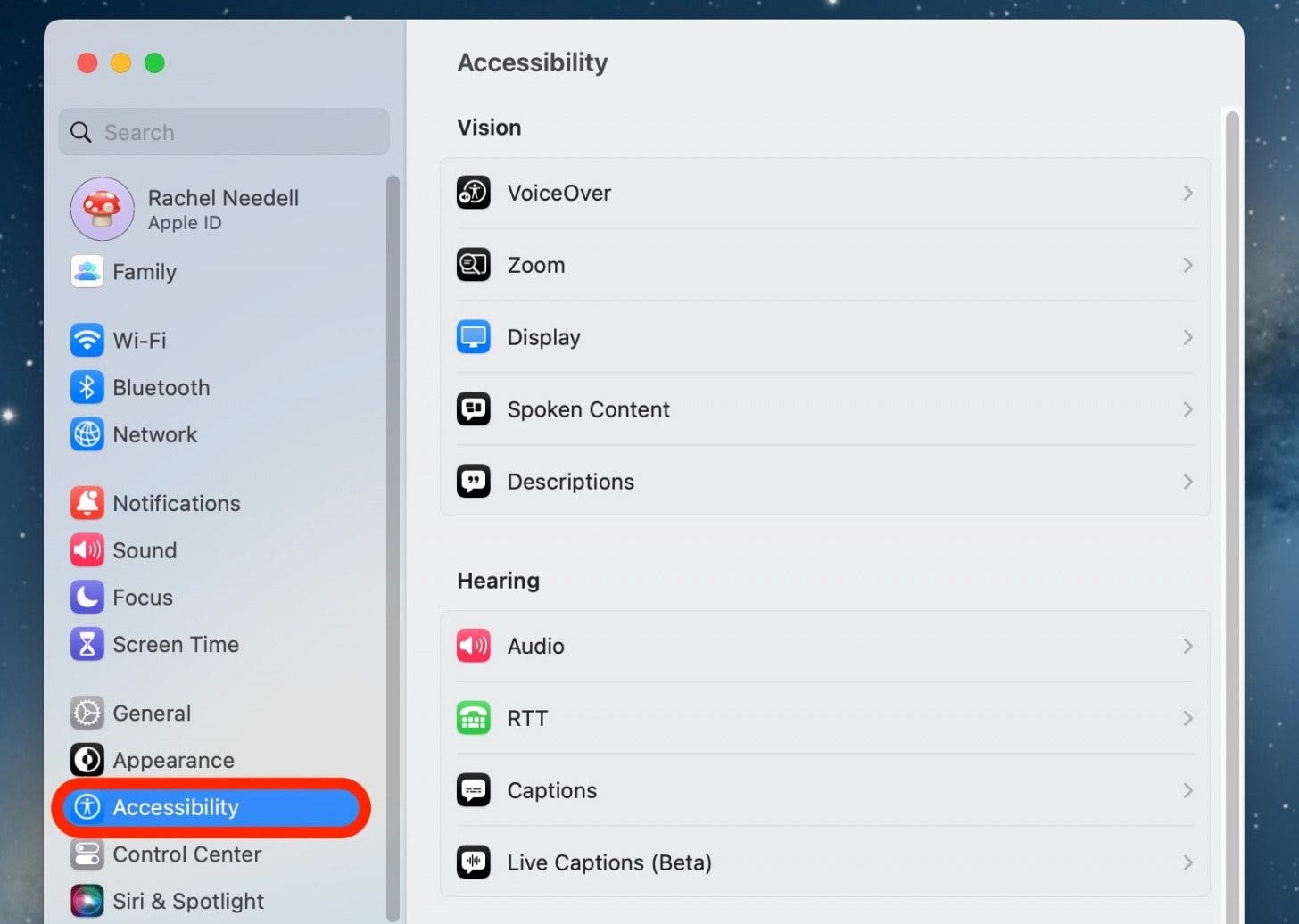Expand the Display row chevron
The height and width of the screenshot is (924, 1299).
point(1187,337)
